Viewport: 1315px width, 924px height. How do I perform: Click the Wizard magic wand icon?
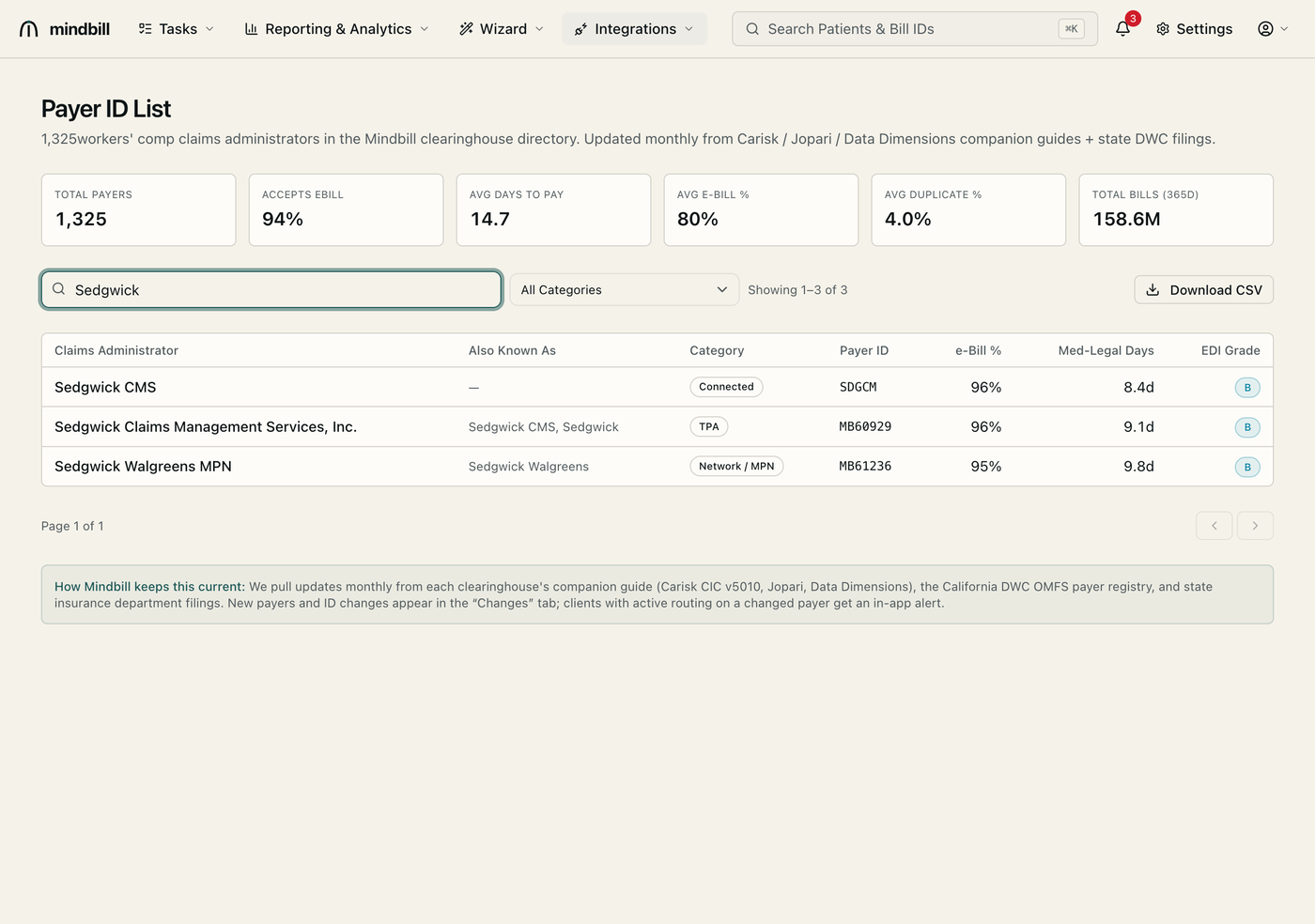tap(466, 29)
